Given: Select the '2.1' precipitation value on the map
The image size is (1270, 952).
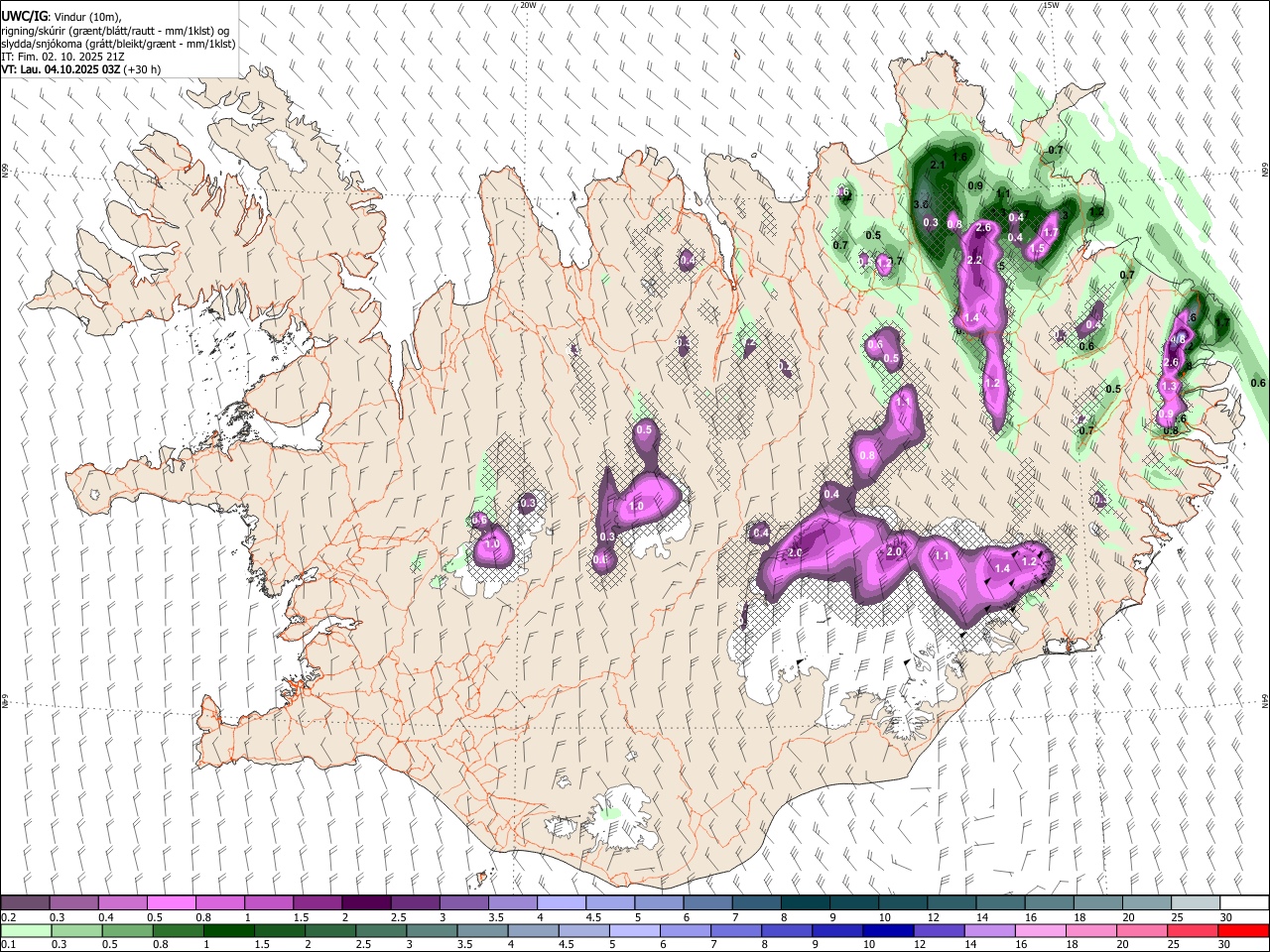Looking at the screenshot, I should pos(937,166).
